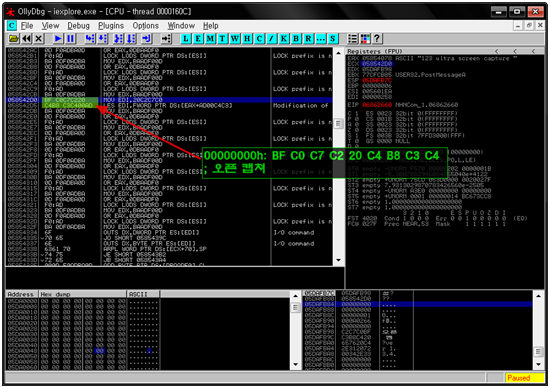Click the red ESP register value

[377, 80]
